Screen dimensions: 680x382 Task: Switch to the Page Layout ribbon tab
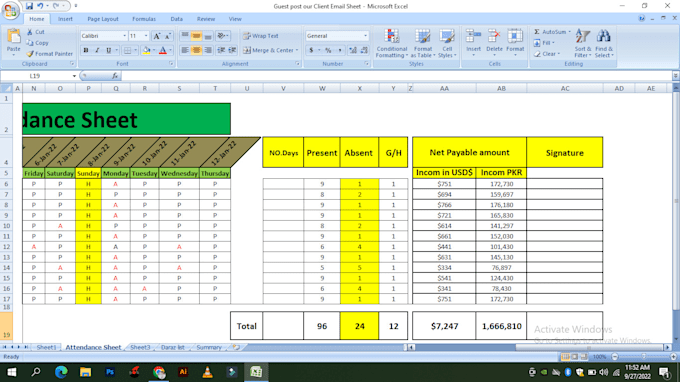103,19
